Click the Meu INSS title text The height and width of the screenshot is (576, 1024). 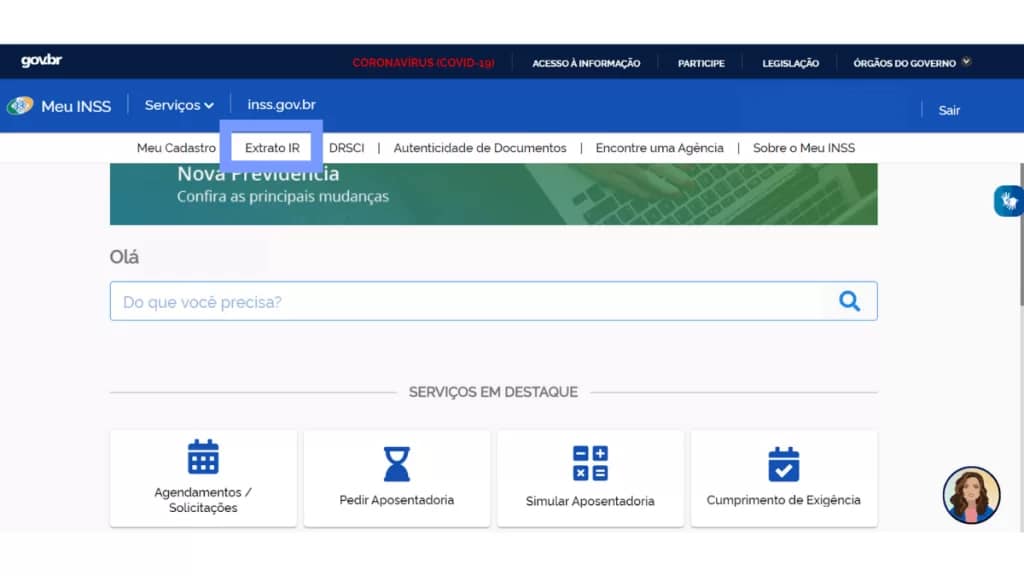click(x=76, y=106)
